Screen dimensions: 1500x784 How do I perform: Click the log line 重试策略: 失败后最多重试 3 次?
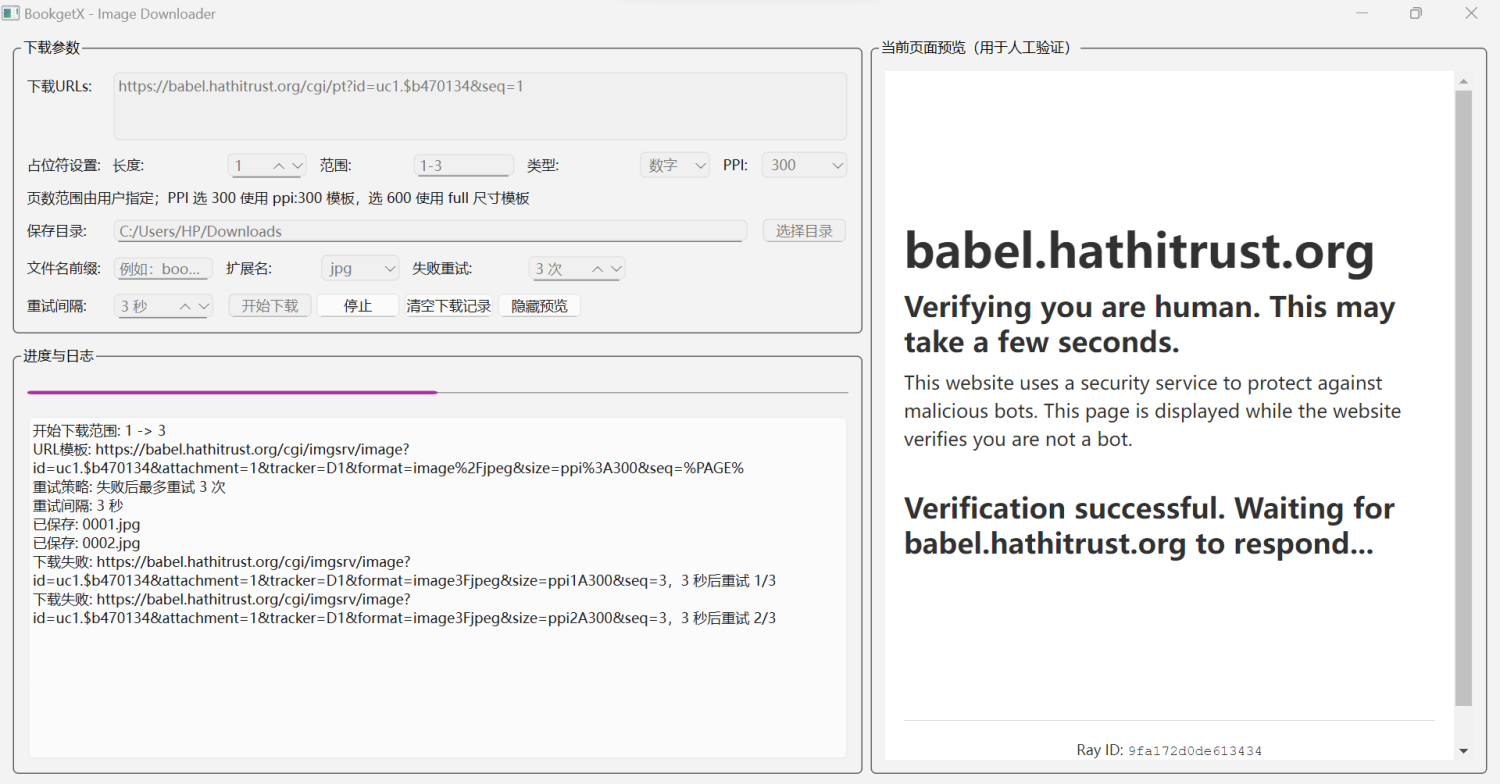[x=129, y=487]
